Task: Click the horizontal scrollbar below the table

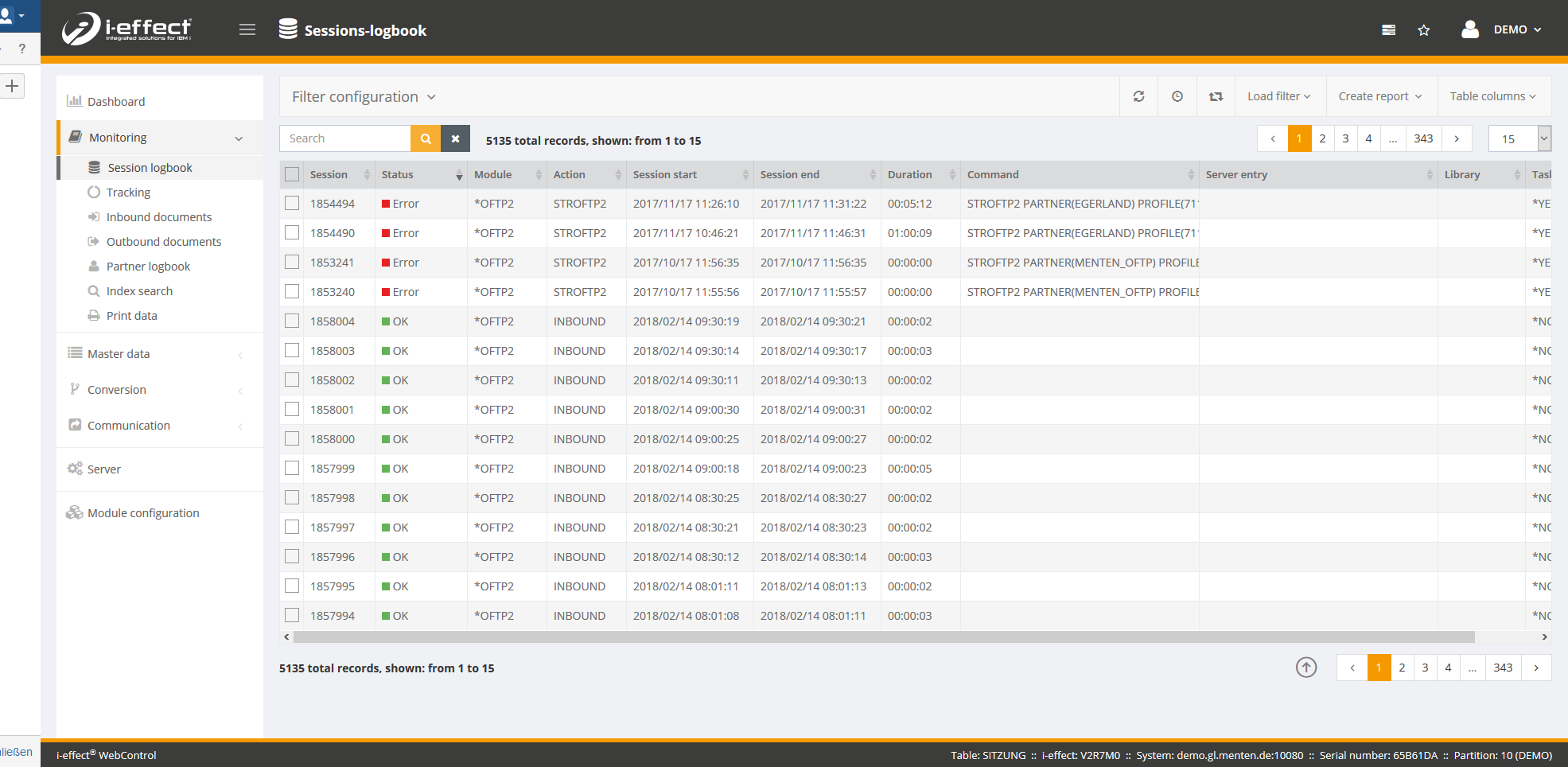Action: click(883, 637)
